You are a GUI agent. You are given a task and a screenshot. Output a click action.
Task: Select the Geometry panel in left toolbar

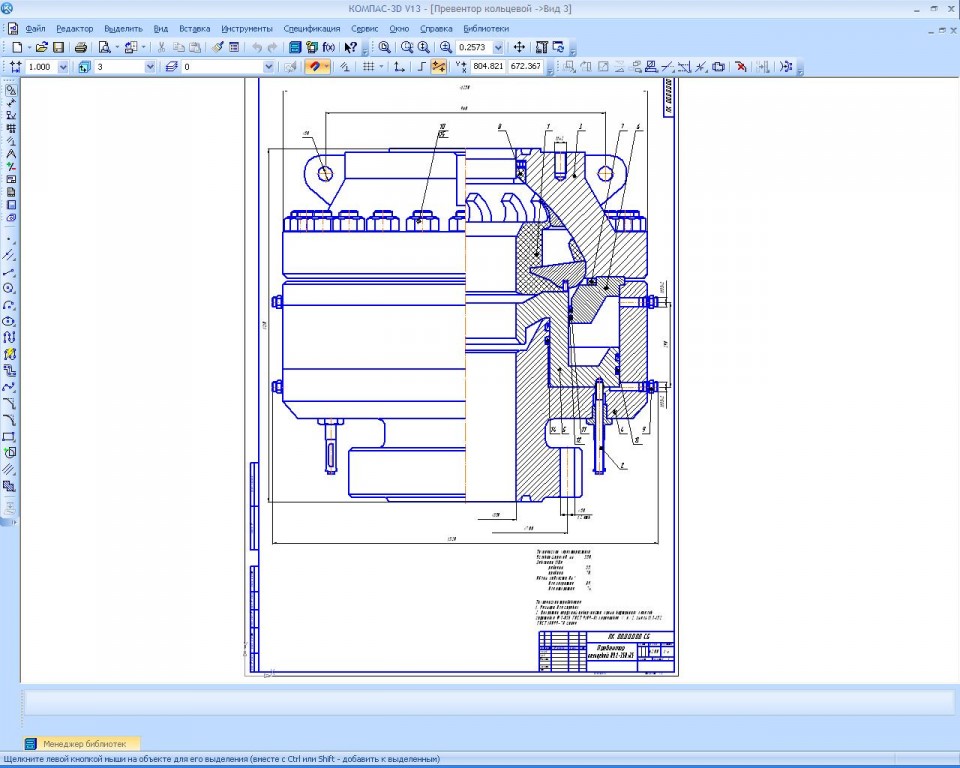pos(11,90)
